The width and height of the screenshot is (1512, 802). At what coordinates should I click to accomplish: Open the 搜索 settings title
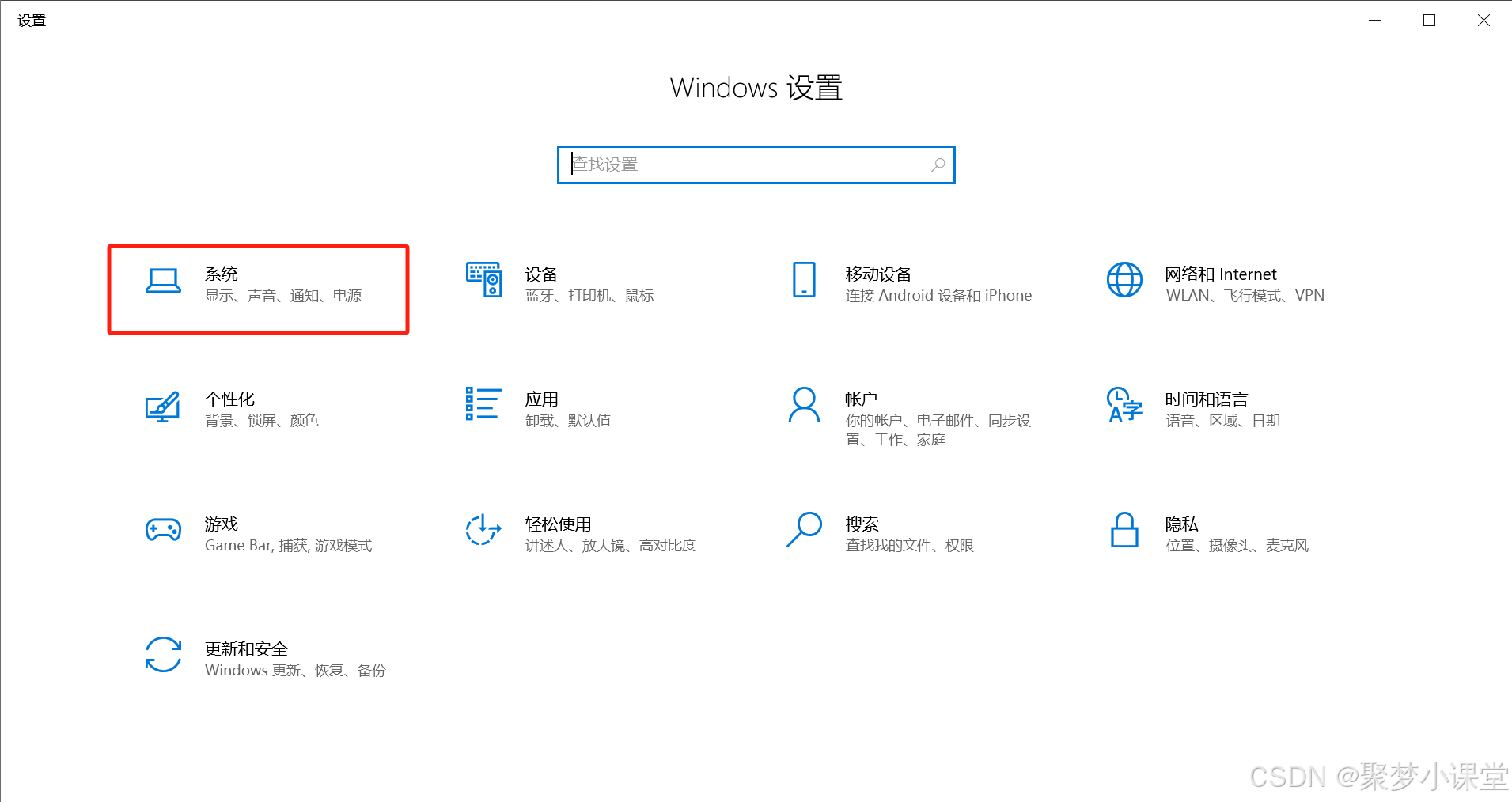(862, 524)
